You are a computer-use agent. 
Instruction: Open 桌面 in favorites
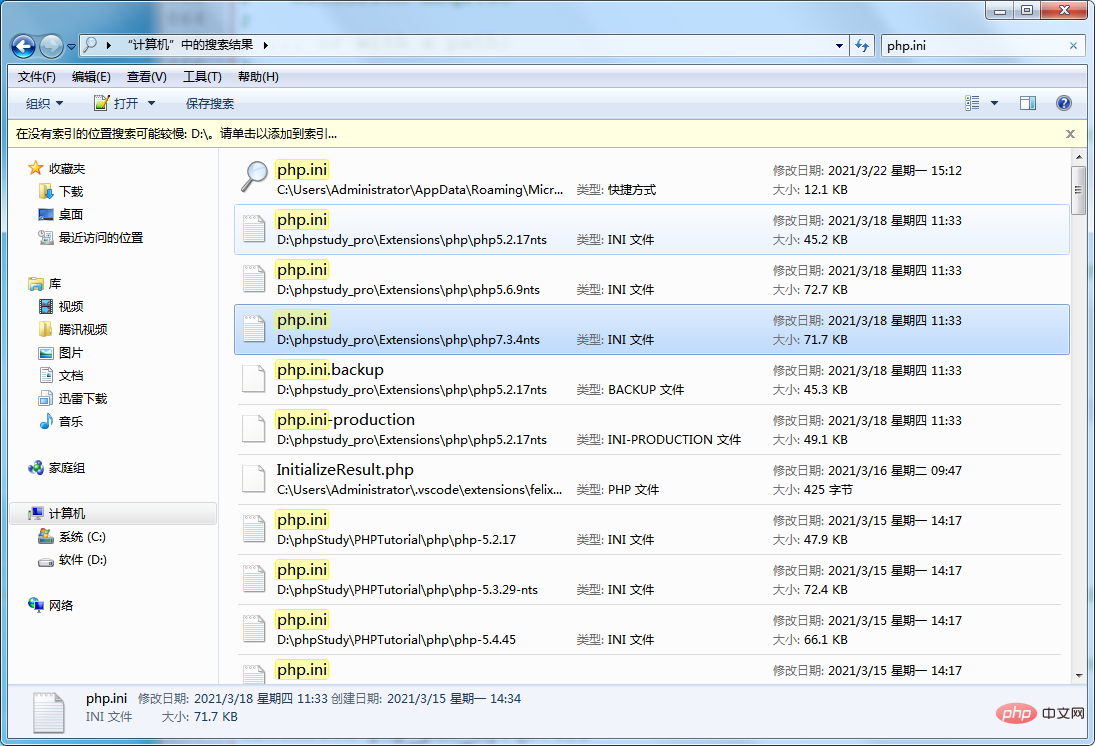pos(61,214)
